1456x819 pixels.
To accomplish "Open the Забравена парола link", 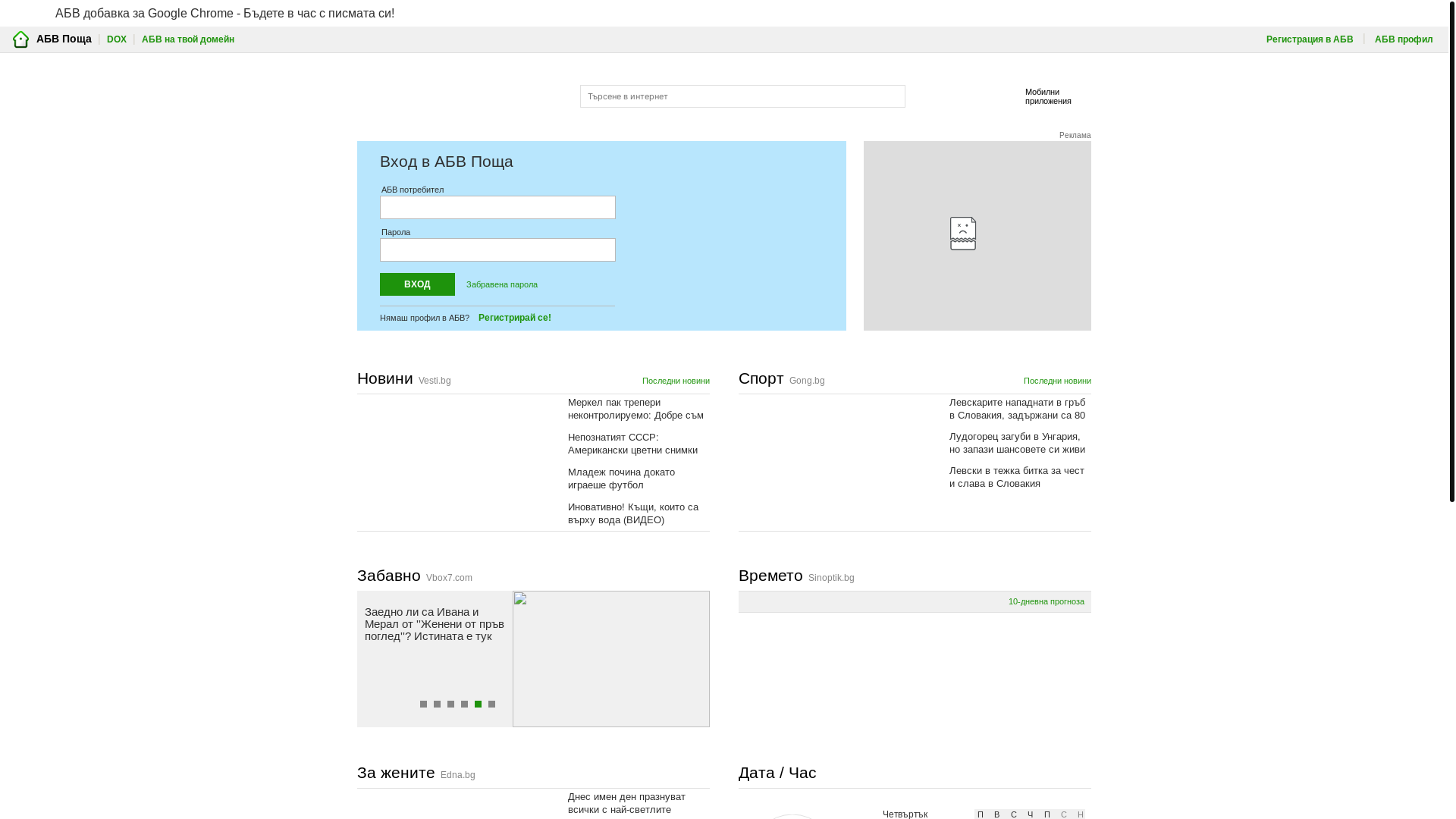I will click(x=502, y=285).
